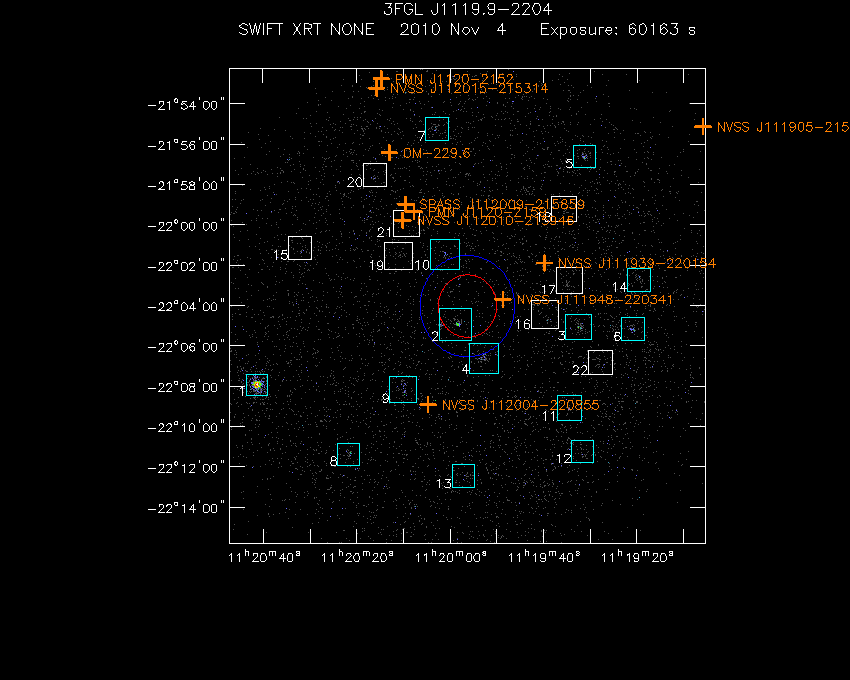Click declination label -22°08'00"
The image size is (850, 680).
coord(185,387)
